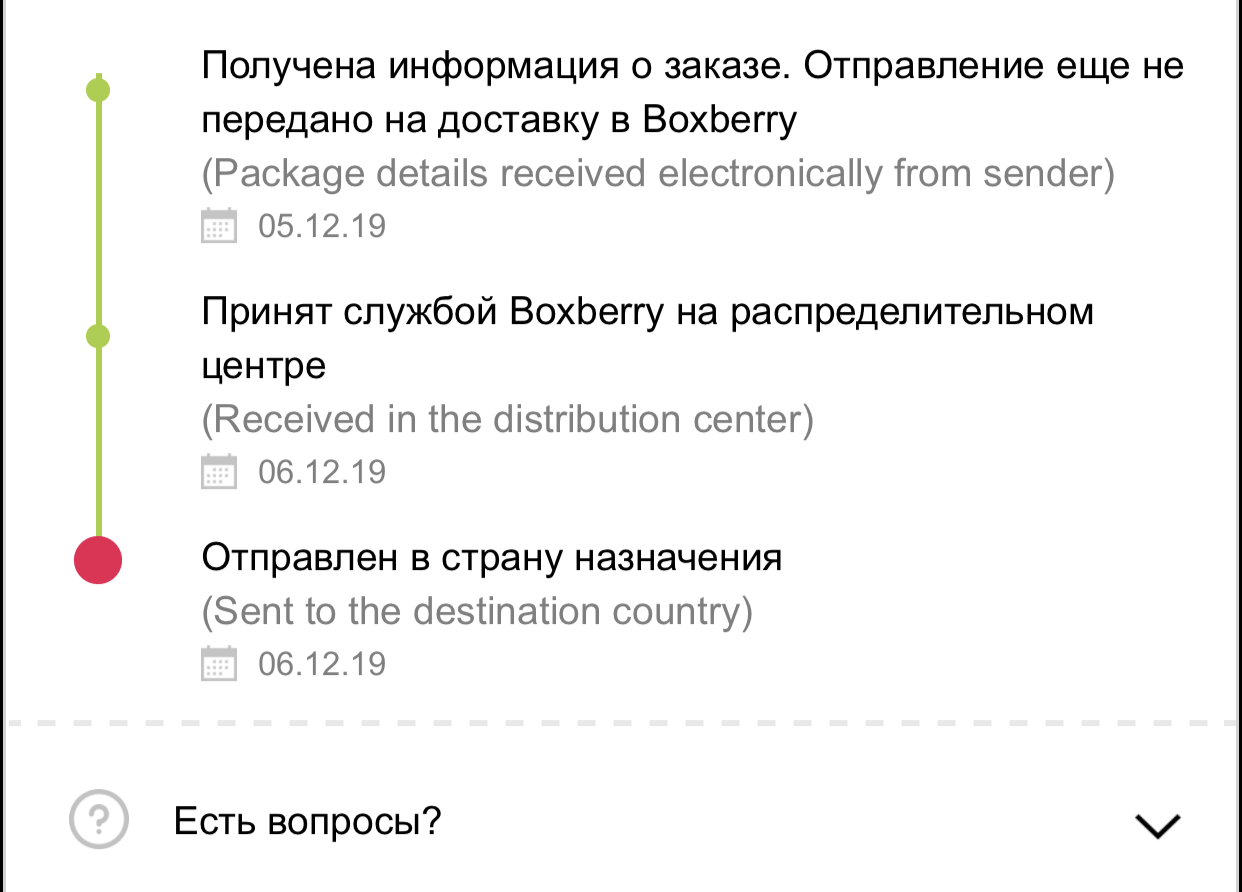The image size is (1242, 892).
Task: Select the first green timeline dot at the top
Action: 98,90
